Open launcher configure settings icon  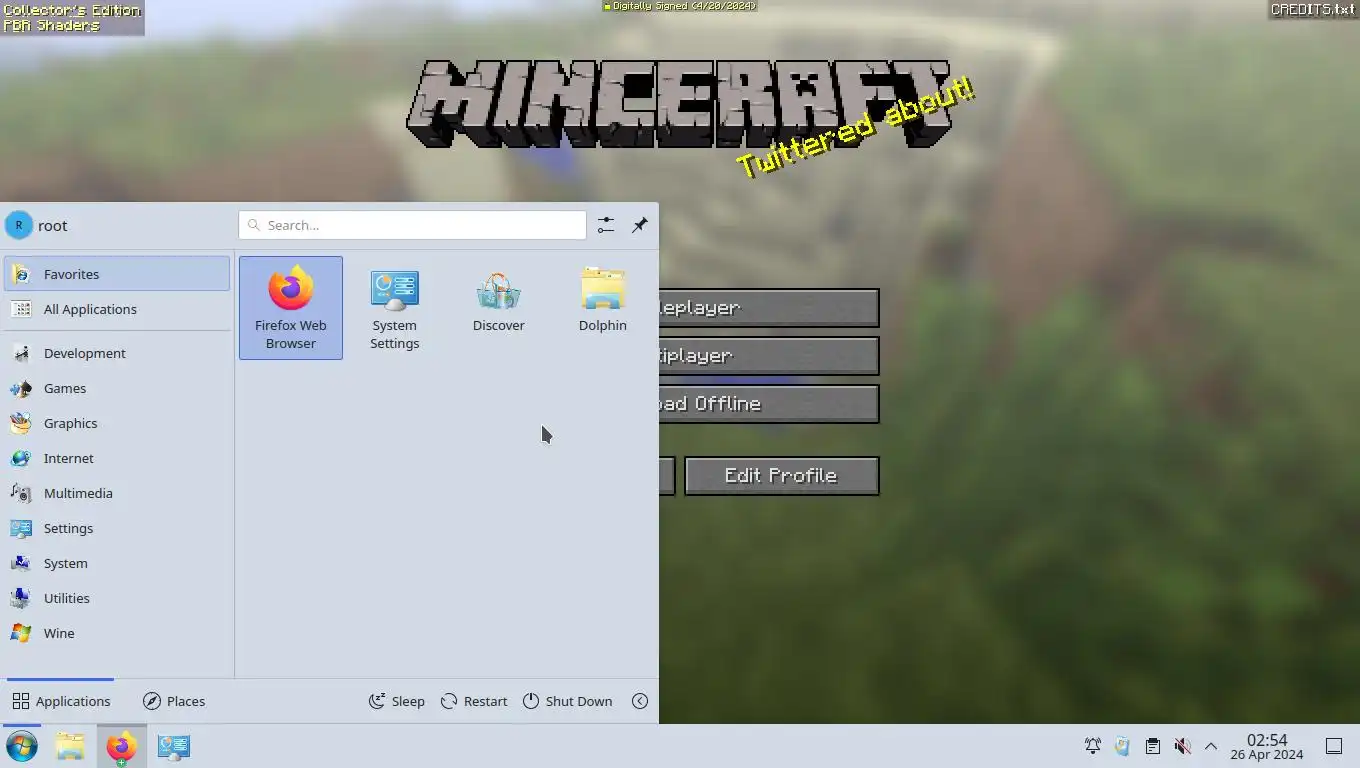click(x=606, y=225)
